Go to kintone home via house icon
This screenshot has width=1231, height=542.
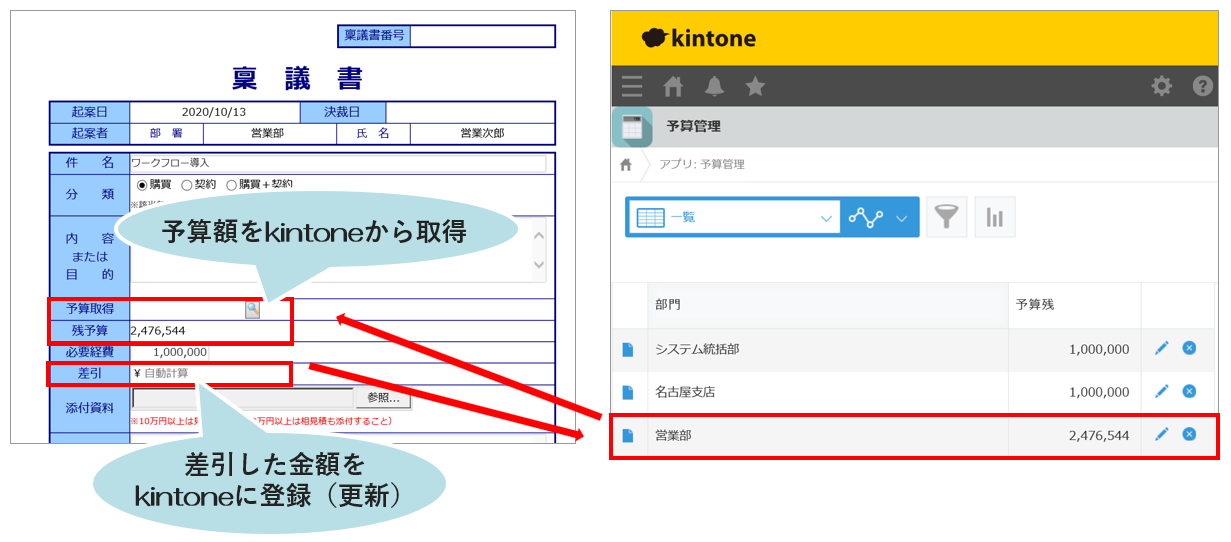[673, 86]
